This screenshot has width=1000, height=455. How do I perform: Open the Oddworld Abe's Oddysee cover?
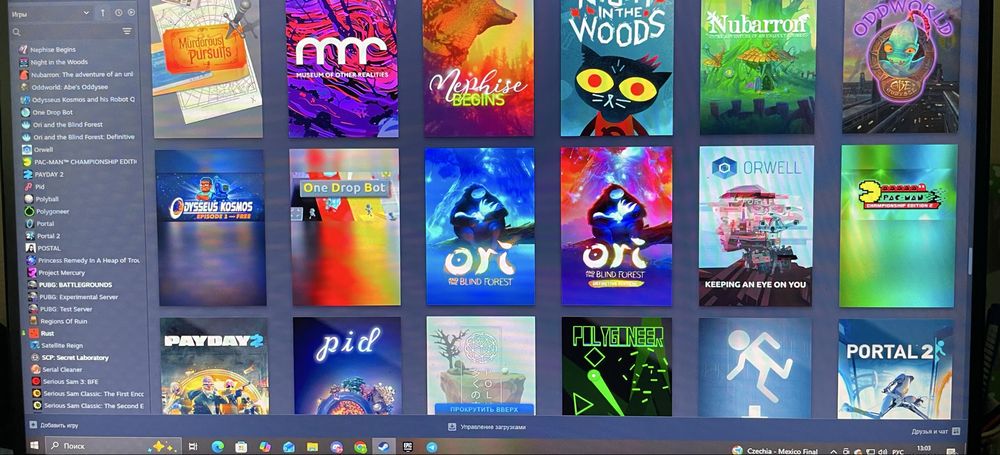coord(902,66)
